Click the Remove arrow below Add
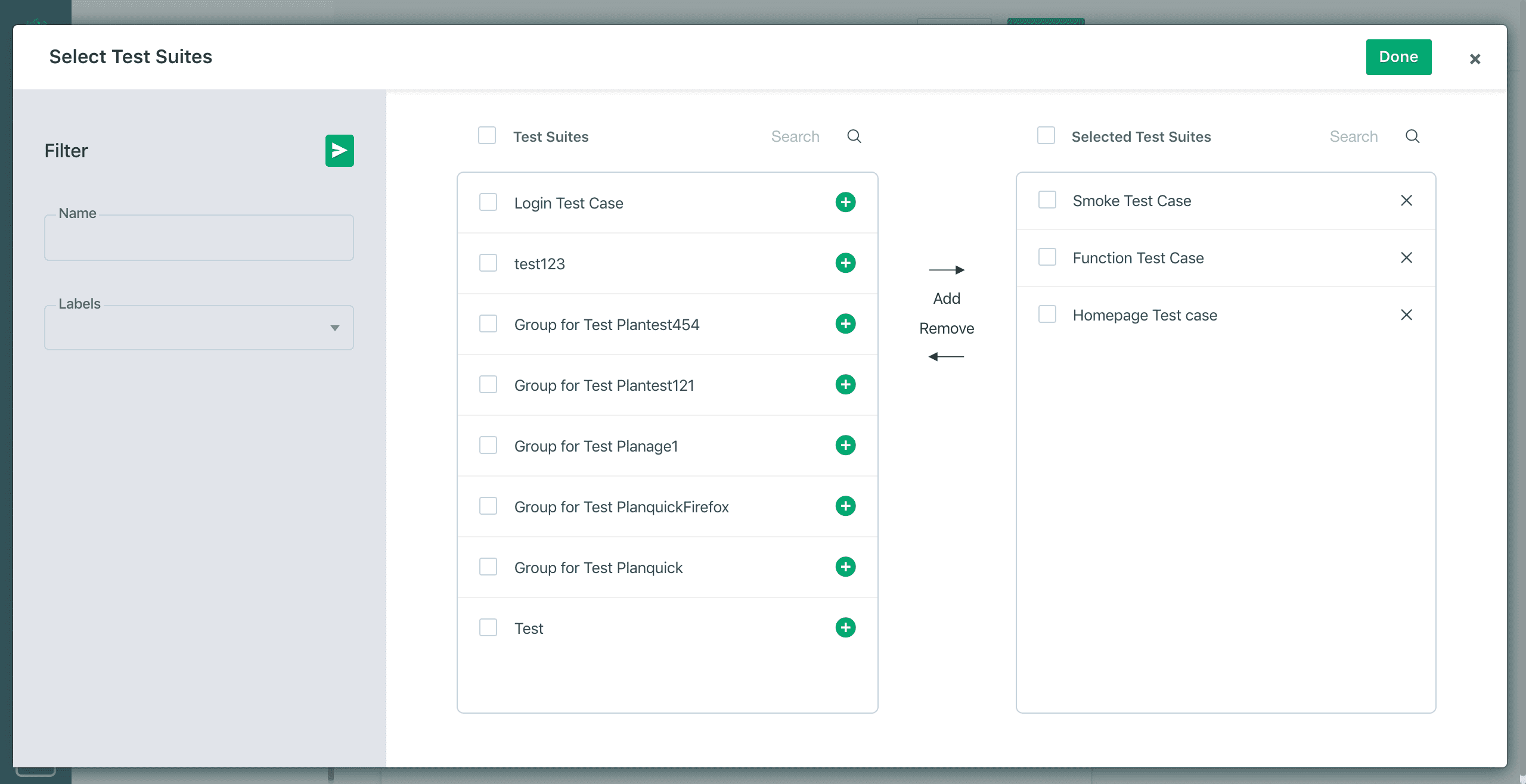Image resolution: width=1526 pixels, height=784 pixels. point(946,356)
